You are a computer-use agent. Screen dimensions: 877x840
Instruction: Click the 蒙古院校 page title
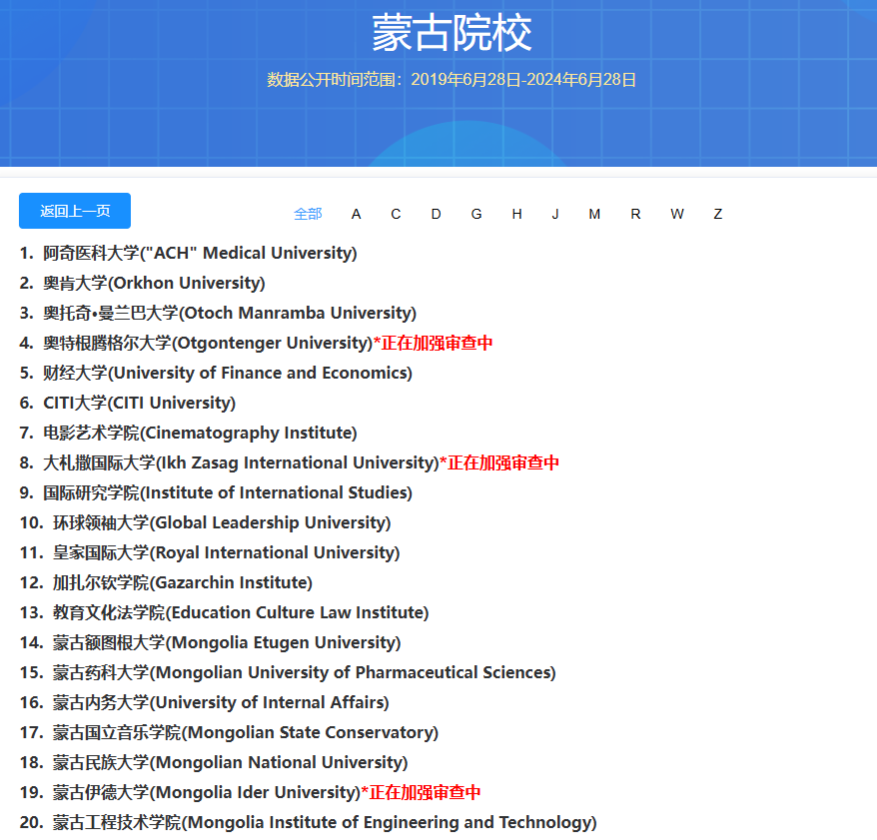[438, 30]
